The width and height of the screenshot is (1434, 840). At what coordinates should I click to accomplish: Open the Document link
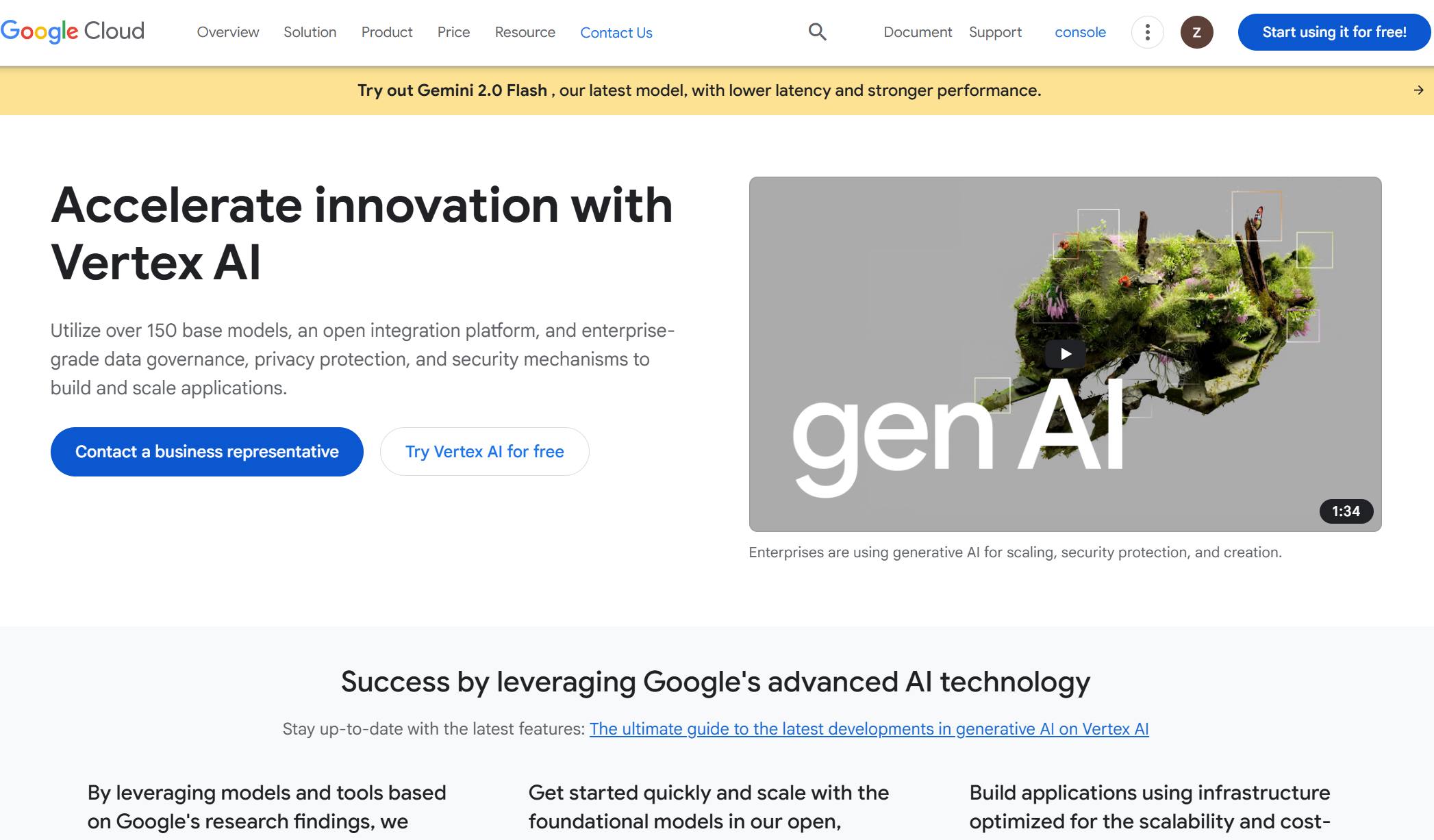(917, 32)
